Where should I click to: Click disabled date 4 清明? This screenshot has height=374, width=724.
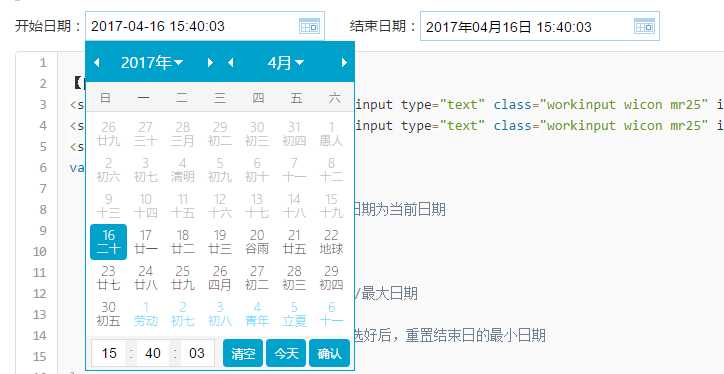pos(183,170)
